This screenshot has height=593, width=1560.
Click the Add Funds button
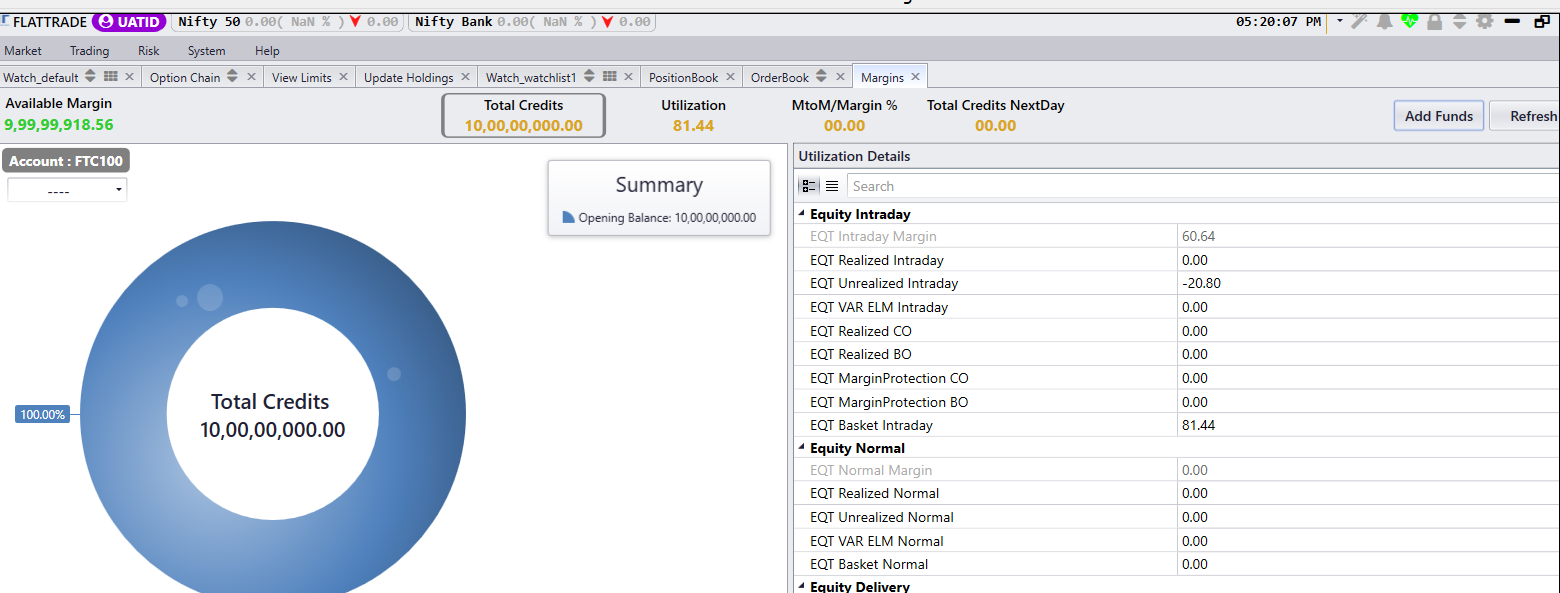tap(1438, 116)
